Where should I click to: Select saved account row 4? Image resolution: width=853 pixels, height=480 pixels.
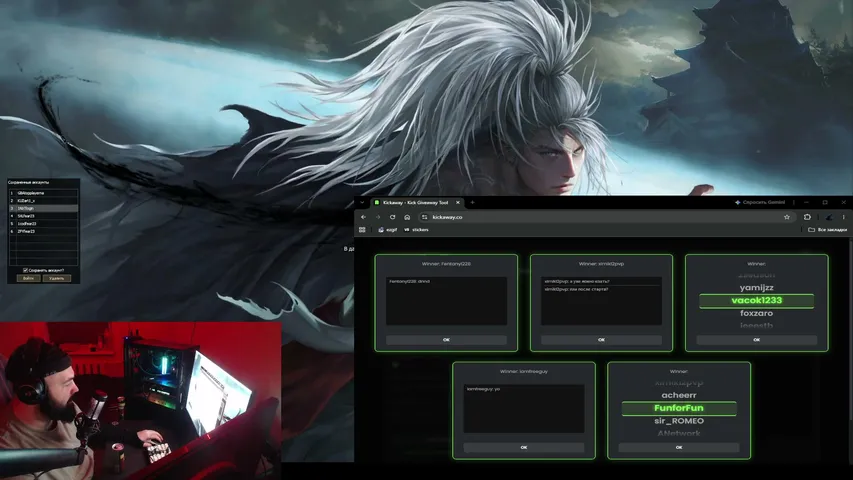[x=44, y=216]
